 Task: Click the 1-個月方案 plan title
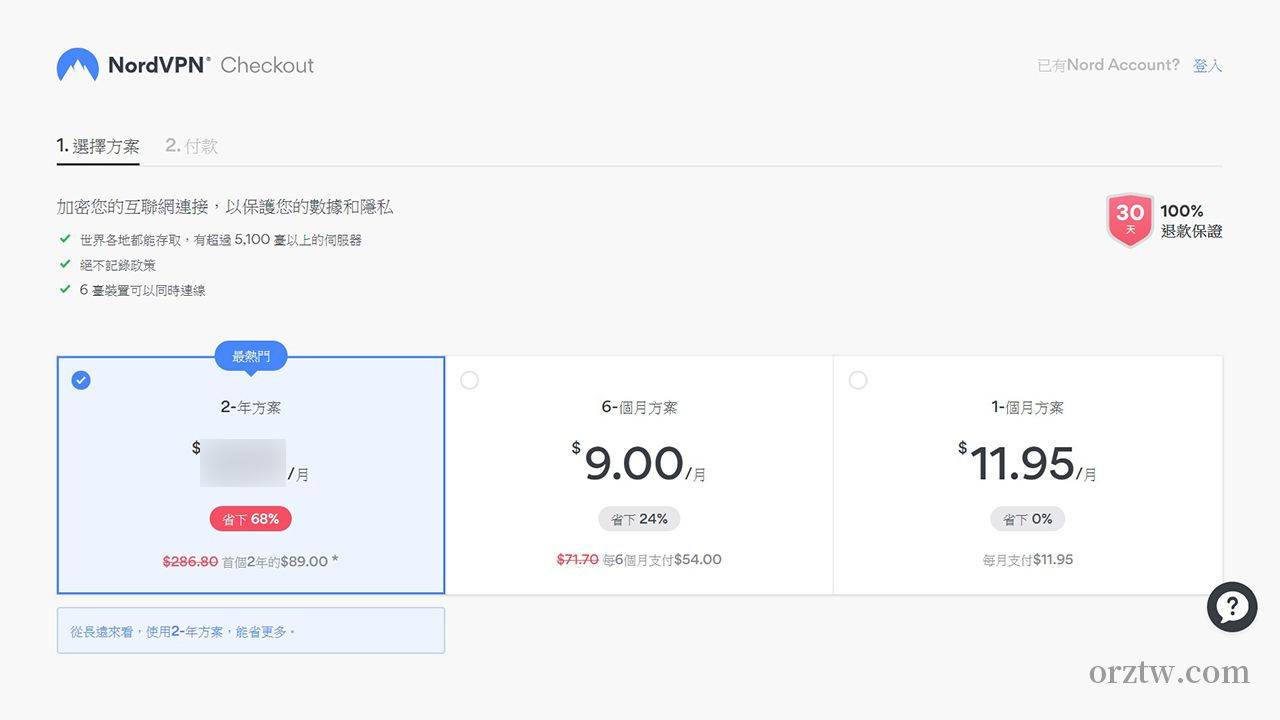click(x=1027, y=407)
